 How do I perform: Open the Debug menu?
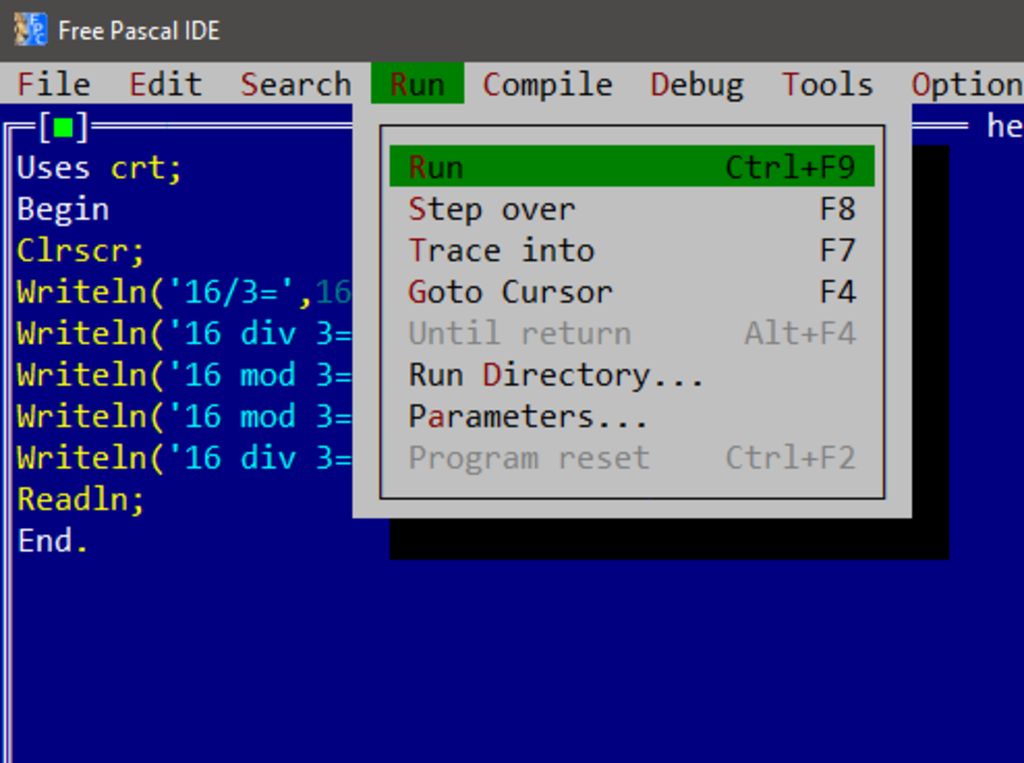pos(697,84)
